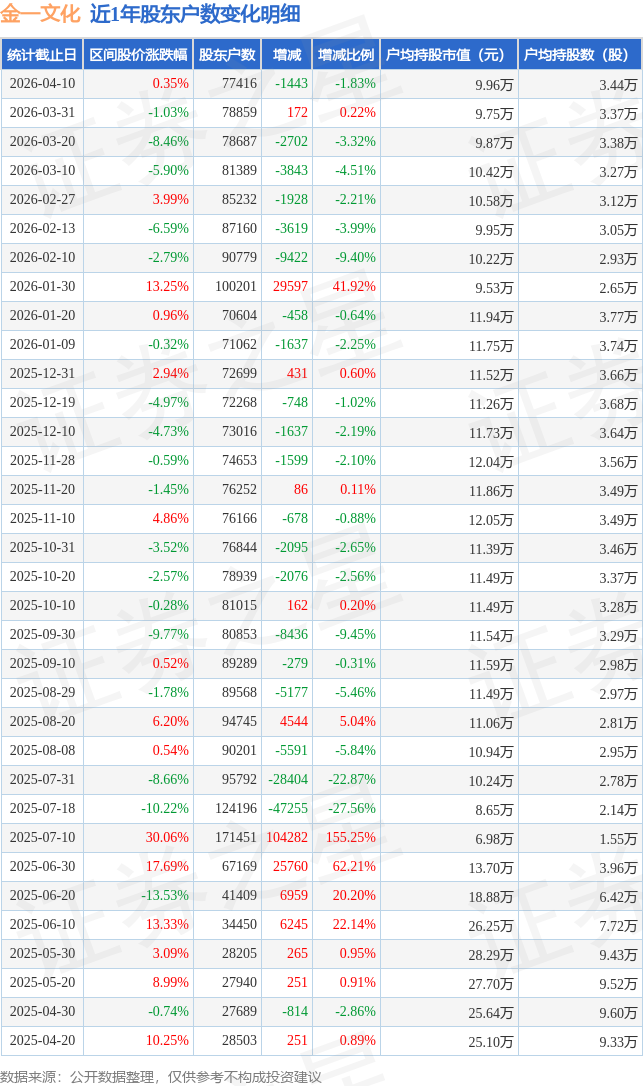
Task: Select the 增减比例 column header
Action: pos(345,55)
